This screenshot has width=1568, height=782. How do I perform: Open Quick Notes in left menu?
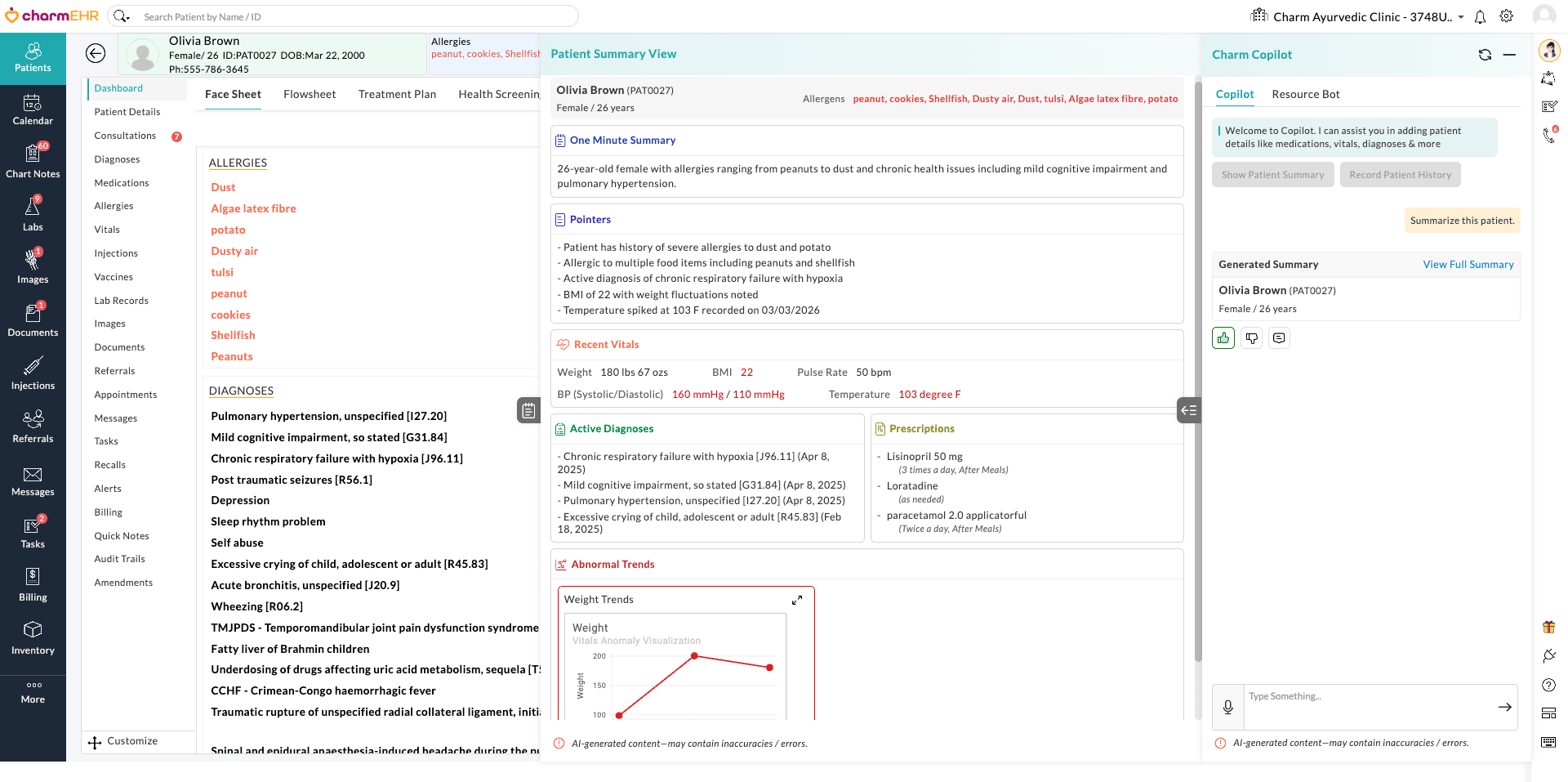[x=121, y=536]
